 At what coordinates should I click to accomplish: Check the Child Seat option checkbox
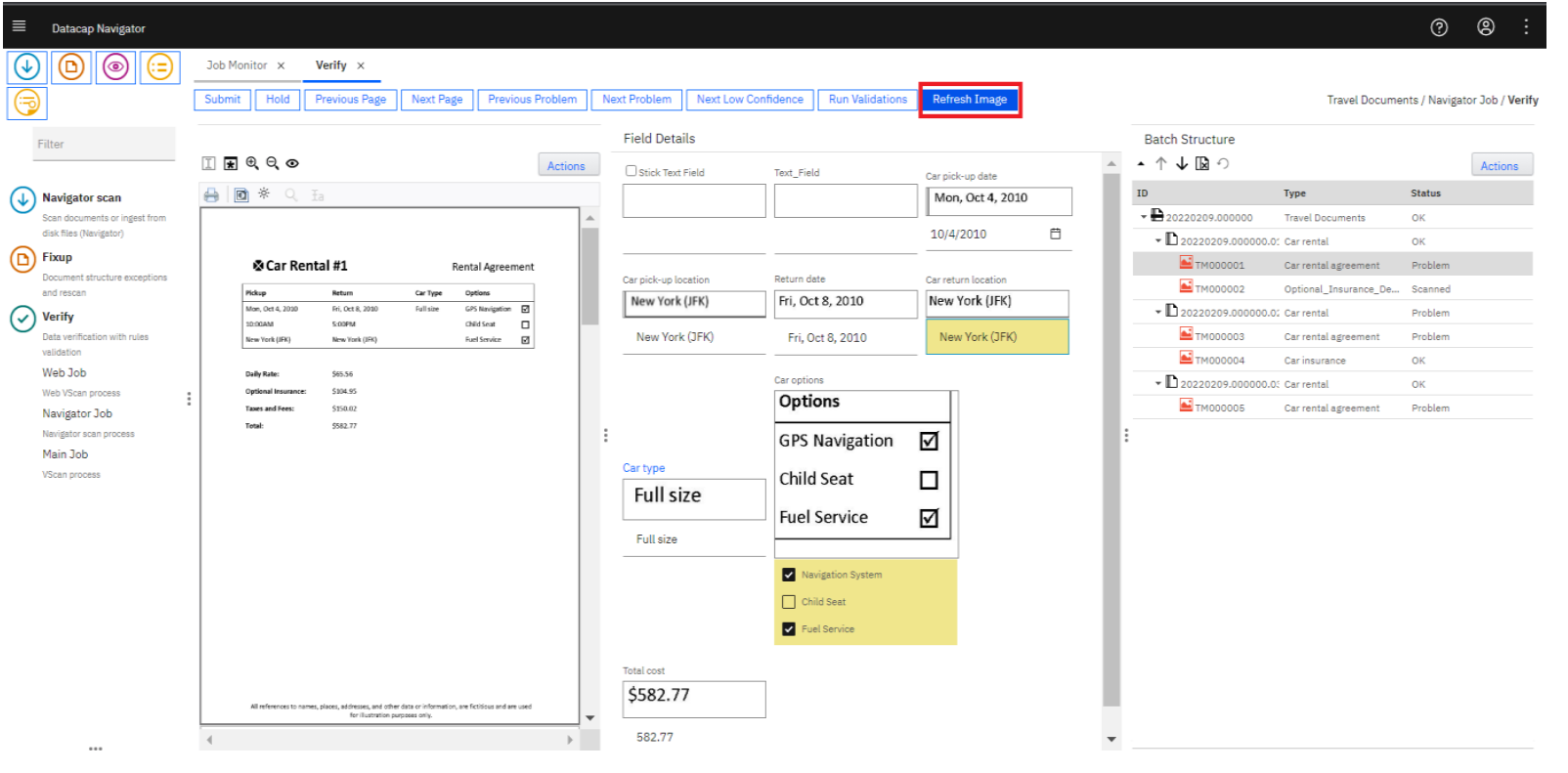[789, 602]
